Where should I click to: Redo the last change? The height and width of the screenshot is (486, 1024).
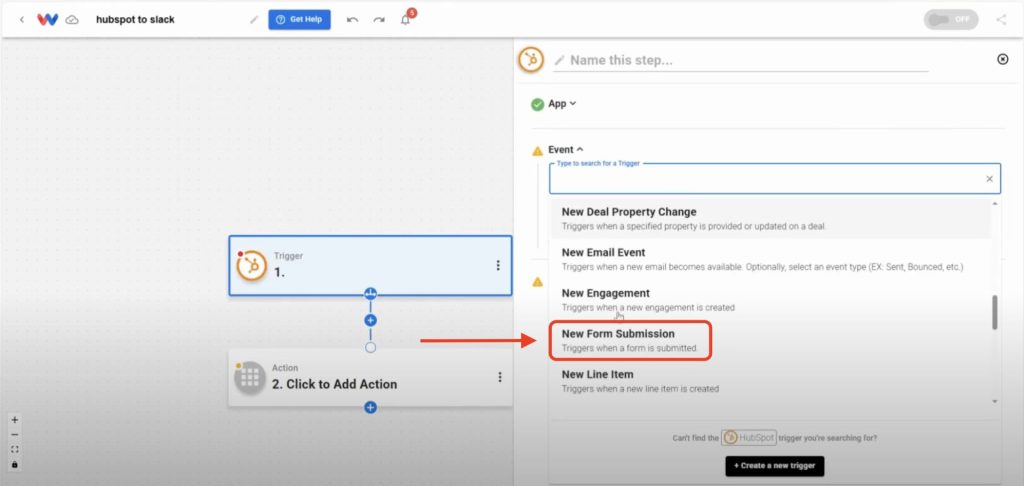coord(379,20)
